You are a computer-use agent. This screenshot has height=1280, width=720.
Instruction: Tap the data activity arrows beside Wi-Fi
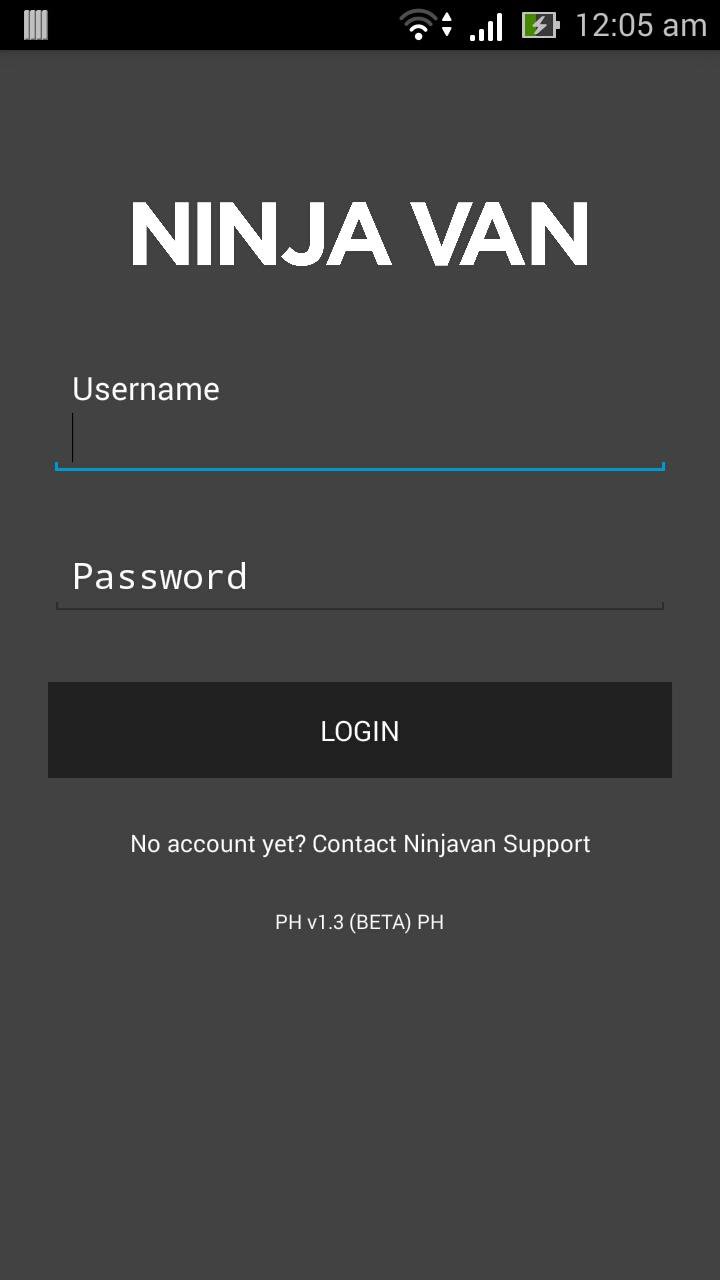pyautogui.click(x=447, y=25)
